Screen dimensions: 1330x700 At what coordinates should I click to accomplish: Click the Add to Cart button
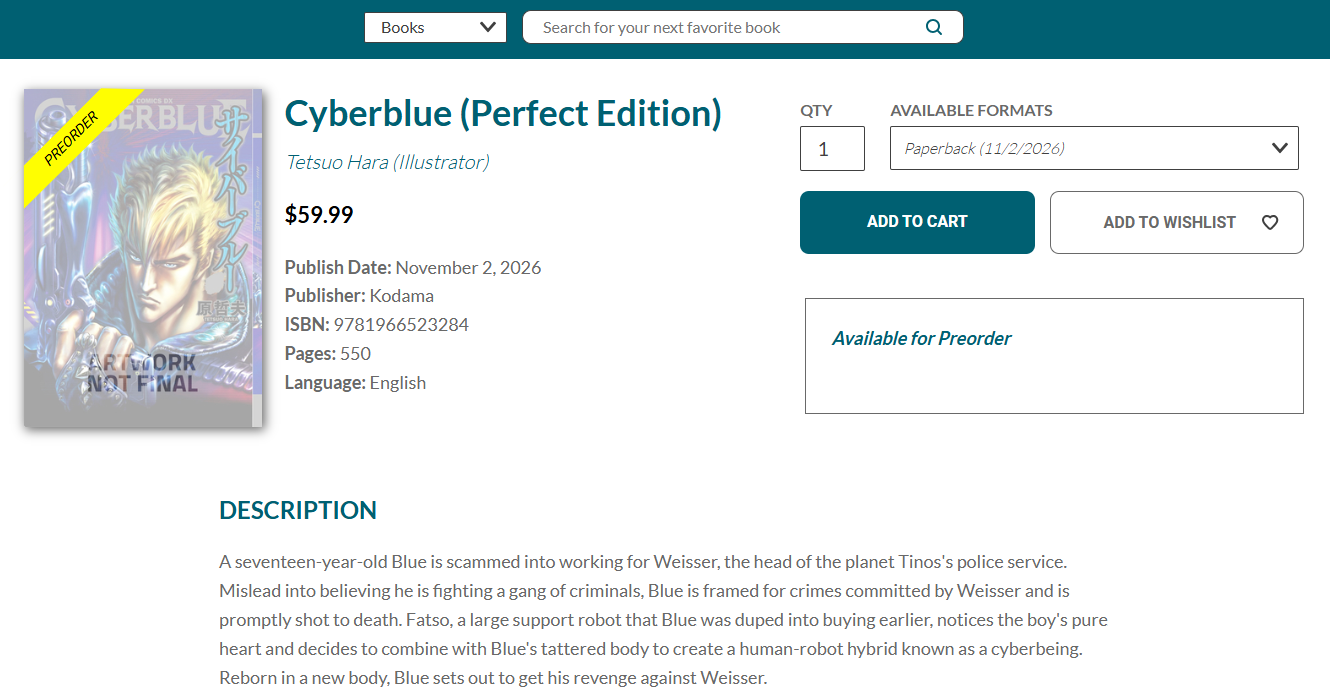point(917,222)
